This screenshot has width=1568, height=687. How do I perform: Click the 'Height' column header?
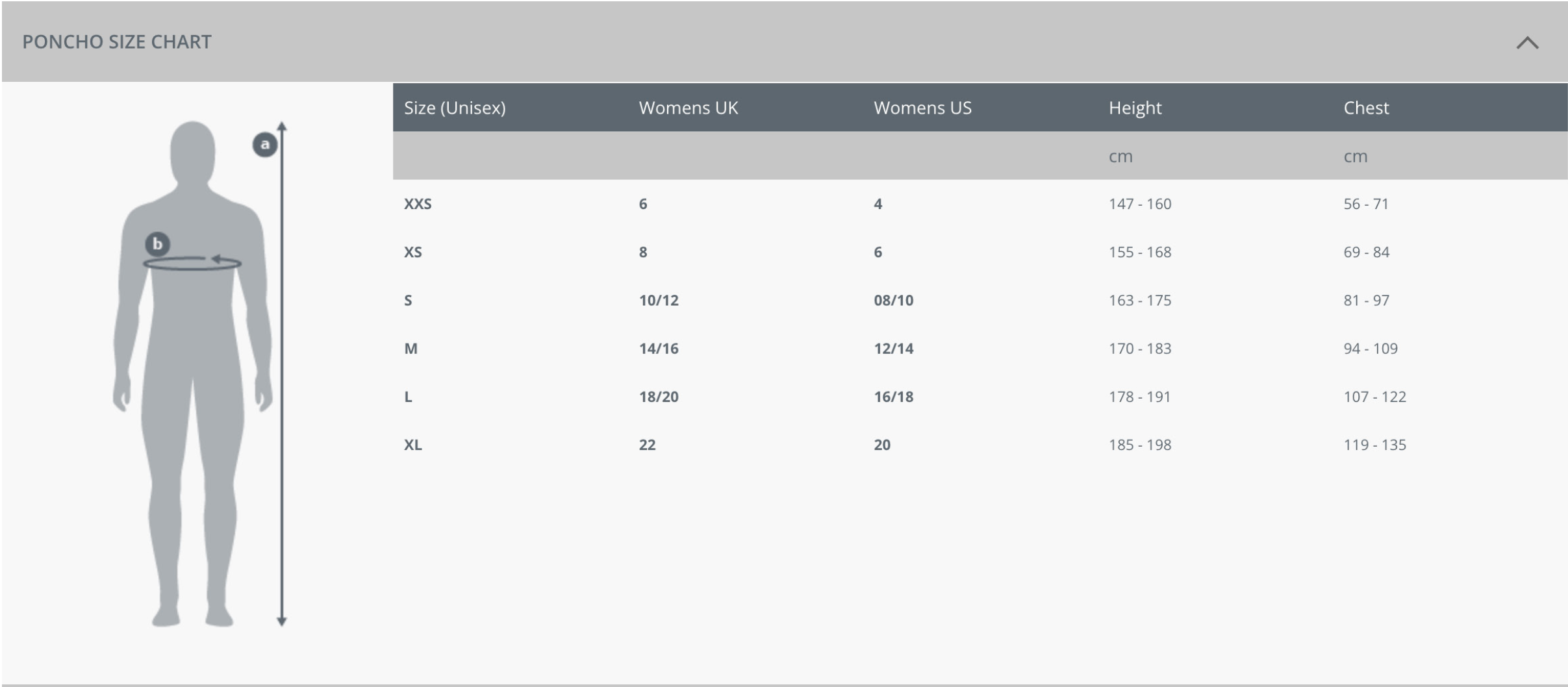[1135, 108]
